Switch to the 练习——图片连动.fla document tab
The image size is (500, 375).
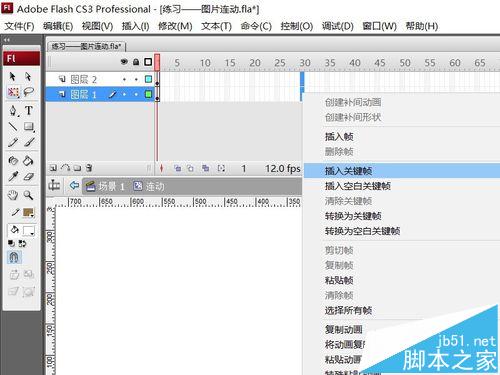coord(86,46)
